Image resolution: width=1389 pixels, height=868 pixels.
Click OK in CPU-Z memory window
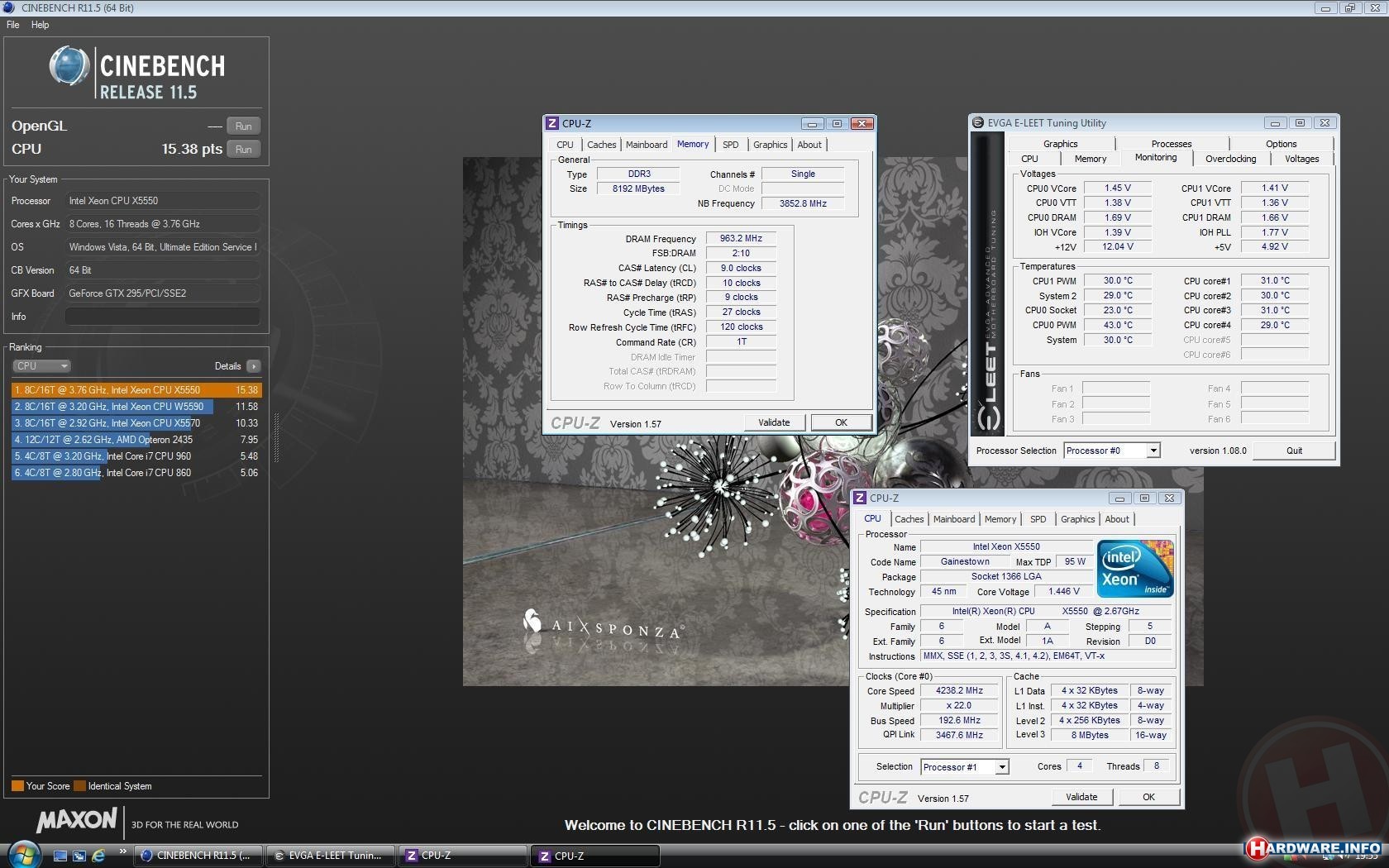tap(841, 422)
